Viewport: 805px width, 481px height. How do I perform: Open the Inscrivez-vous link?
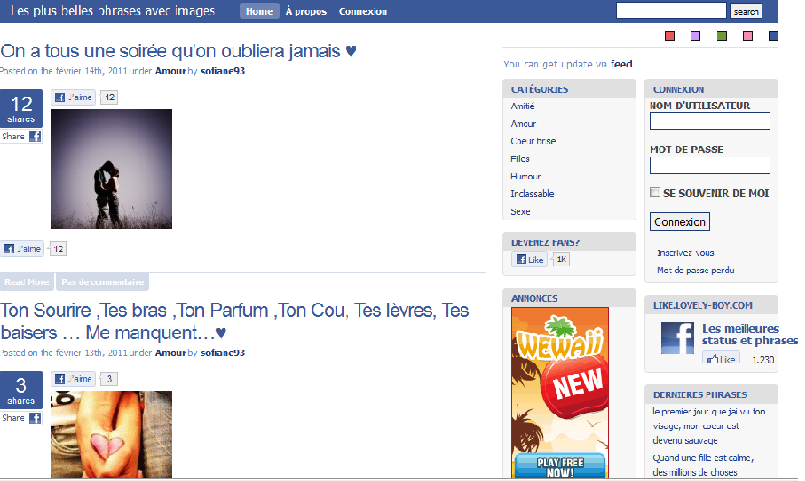685,253
